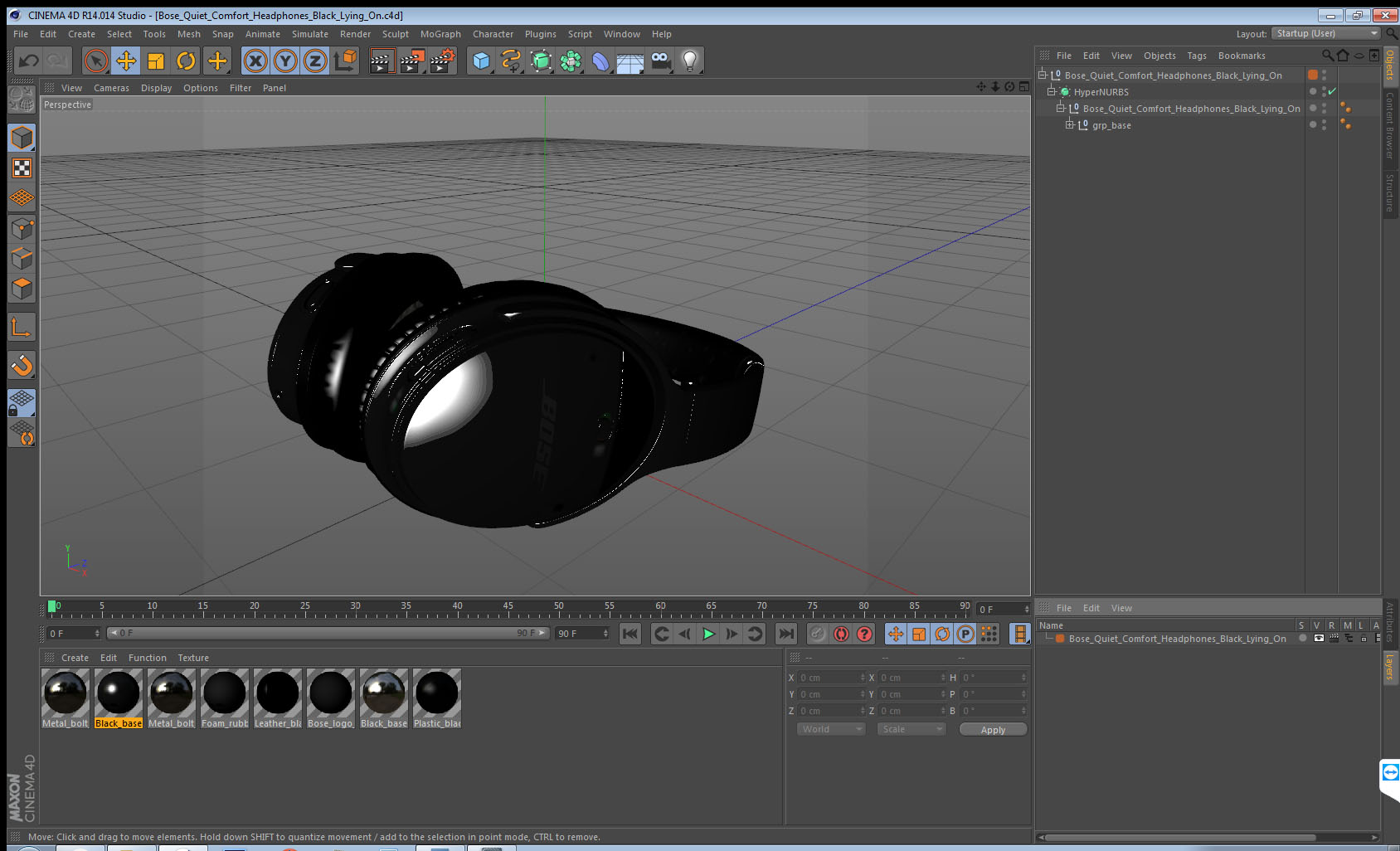Toggle Y axis lock
The height and width of the screenshot is (851, 1400).
pyautogui.click(x=285, y=61)
